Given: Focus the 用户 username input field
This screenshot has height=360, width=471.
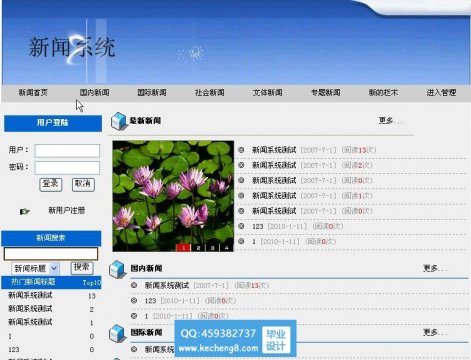Looking at the screenshot, I should 67,151.
